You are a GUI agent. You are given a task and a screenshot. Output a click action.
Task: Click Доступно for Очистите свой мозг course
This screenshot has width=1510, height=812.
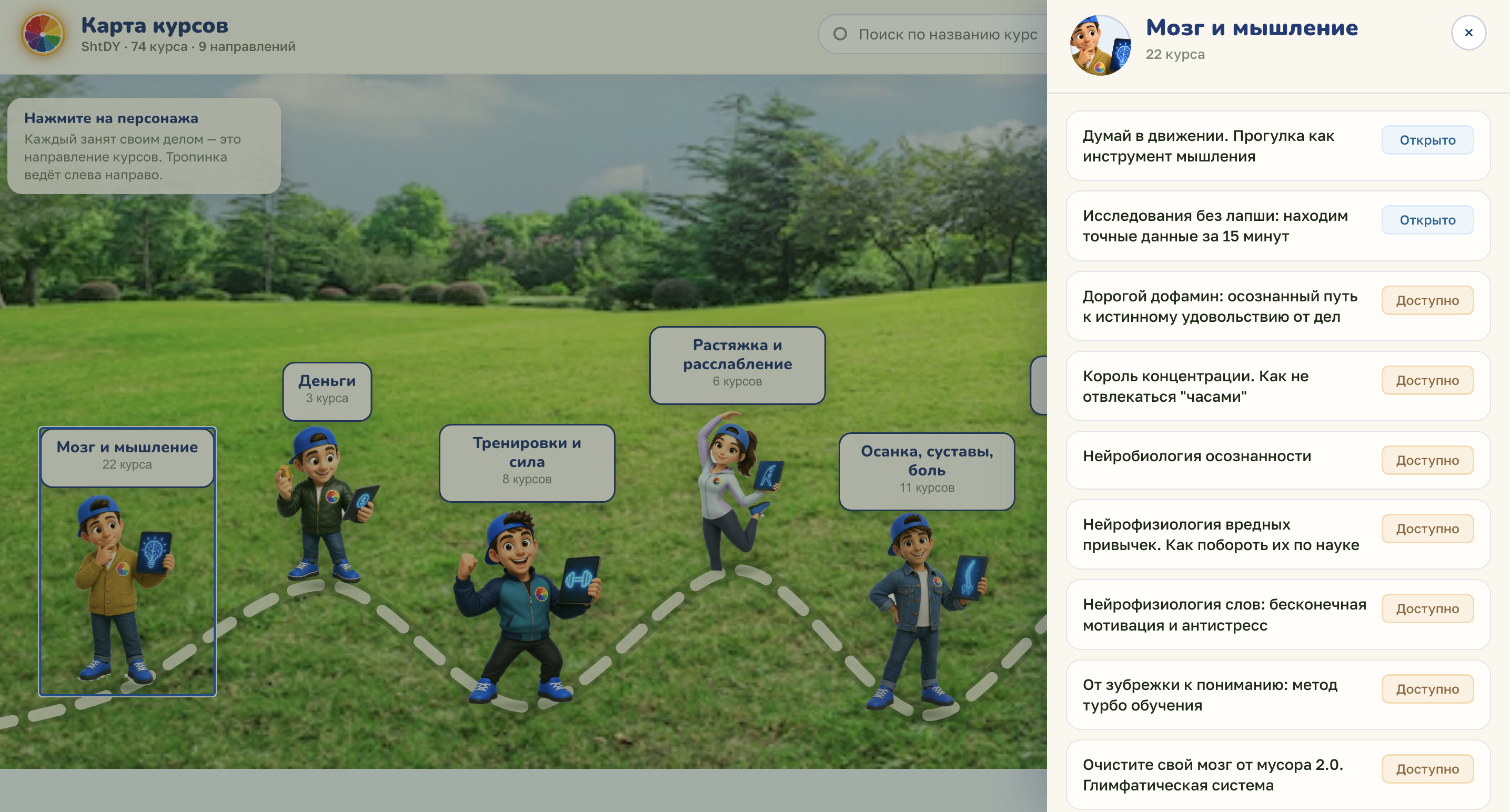(x=1427, y=769)
